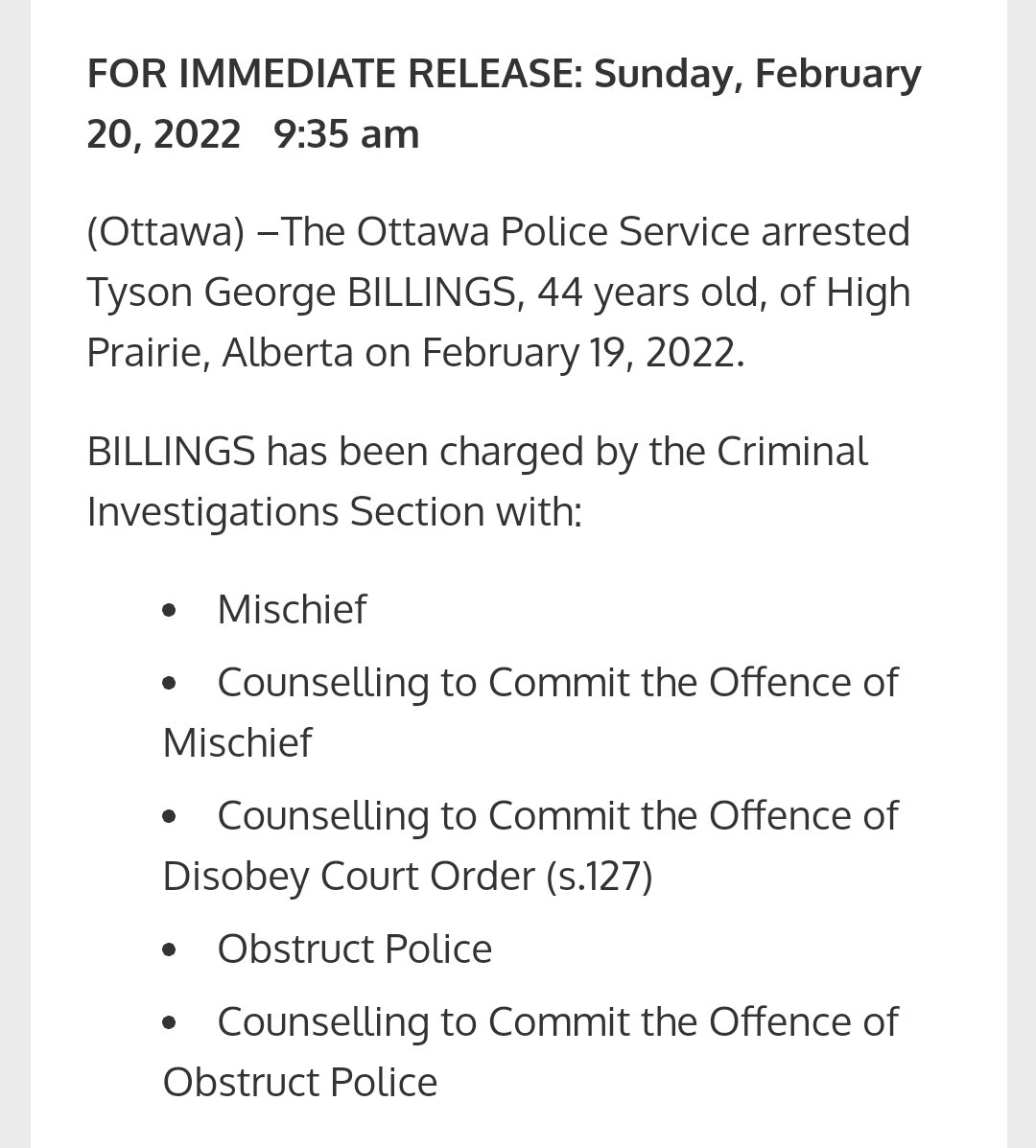
Task: Click the word "Alberta" in the first paragraph
Action: pyautogui.click(x=287, y=353)
